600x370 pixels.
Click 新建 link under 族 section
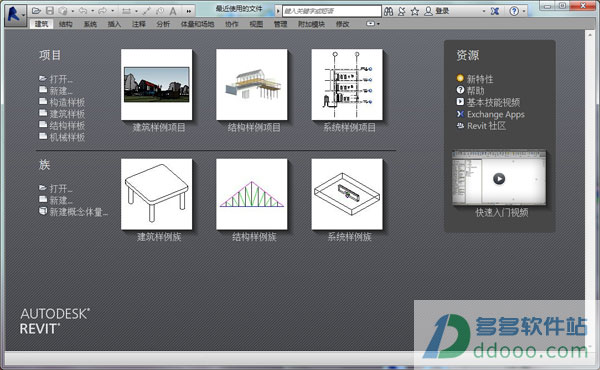(x=60, y=200)
